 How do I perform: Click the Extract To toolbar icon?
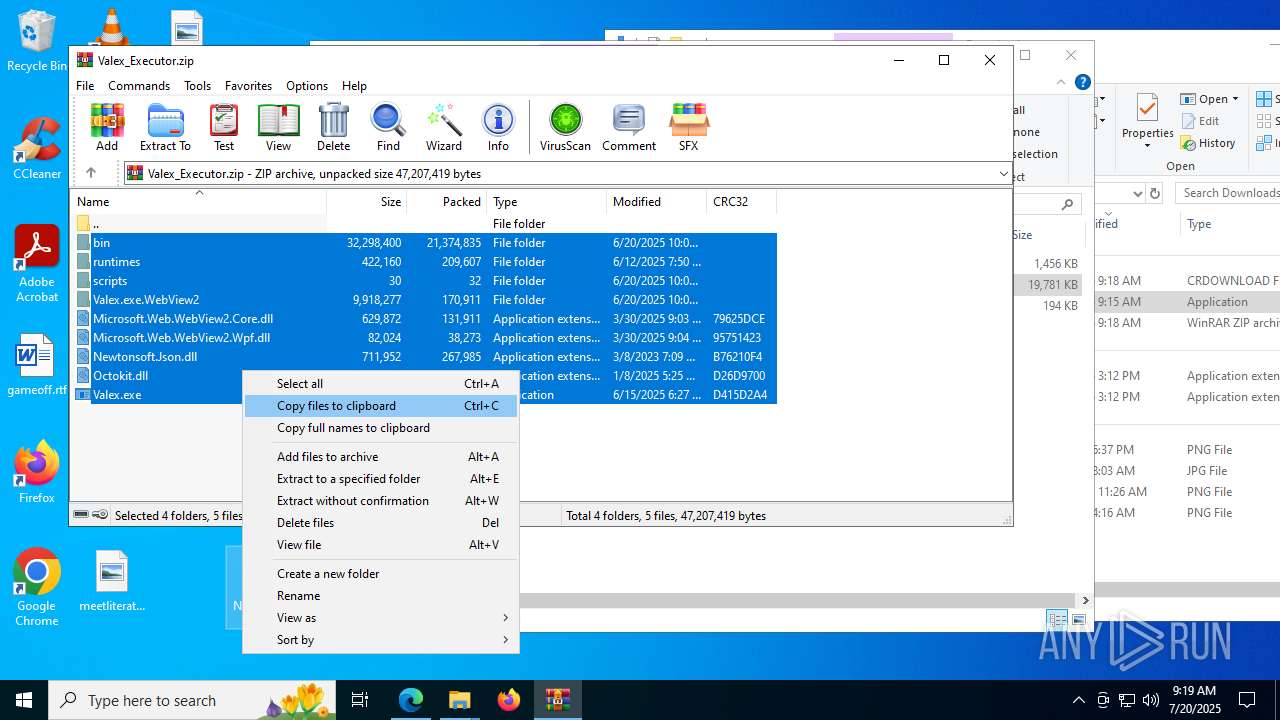click(x=165, y=127)
